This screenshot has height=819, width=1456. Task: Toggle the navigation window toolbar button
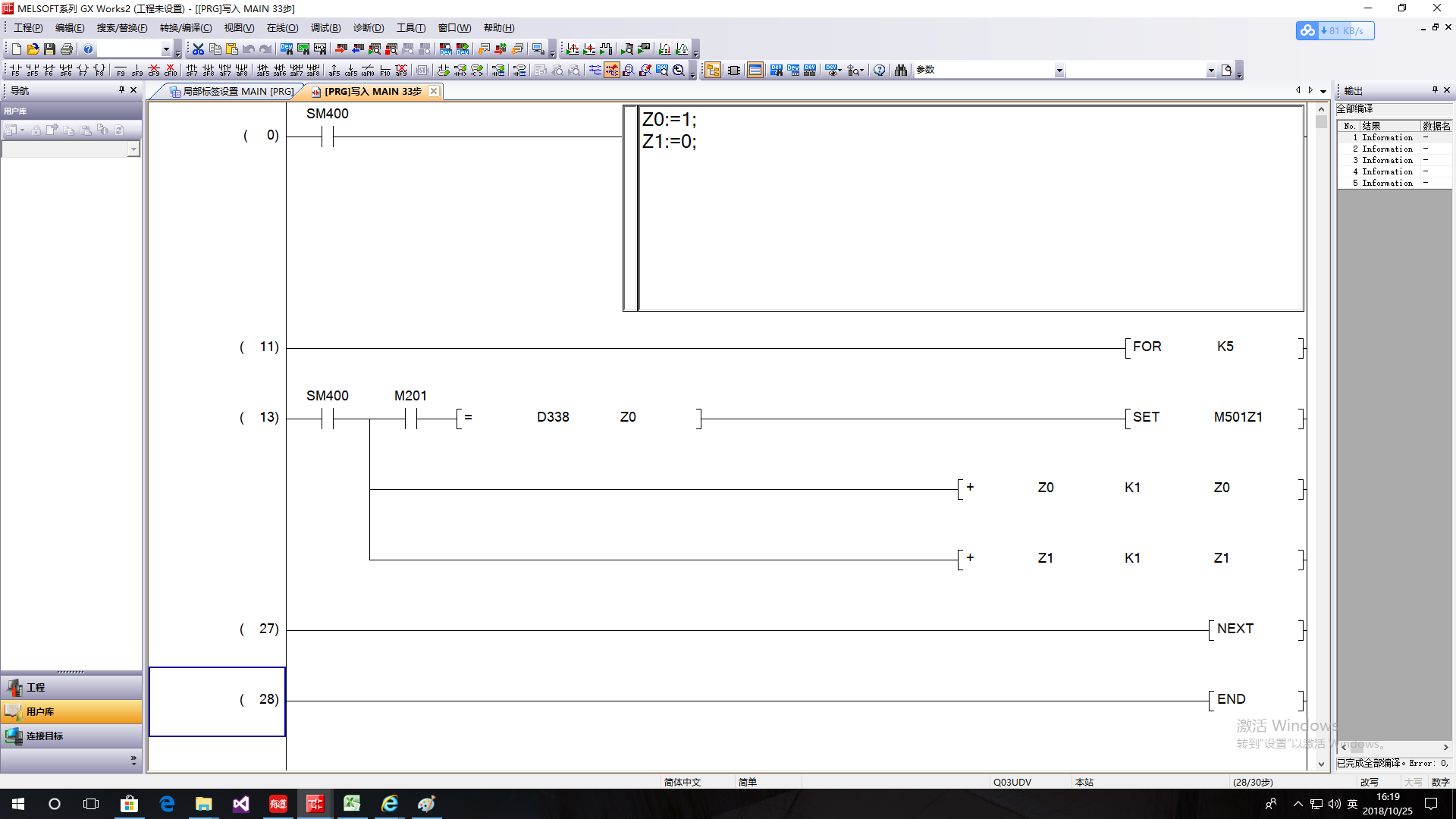coord(713,71)
